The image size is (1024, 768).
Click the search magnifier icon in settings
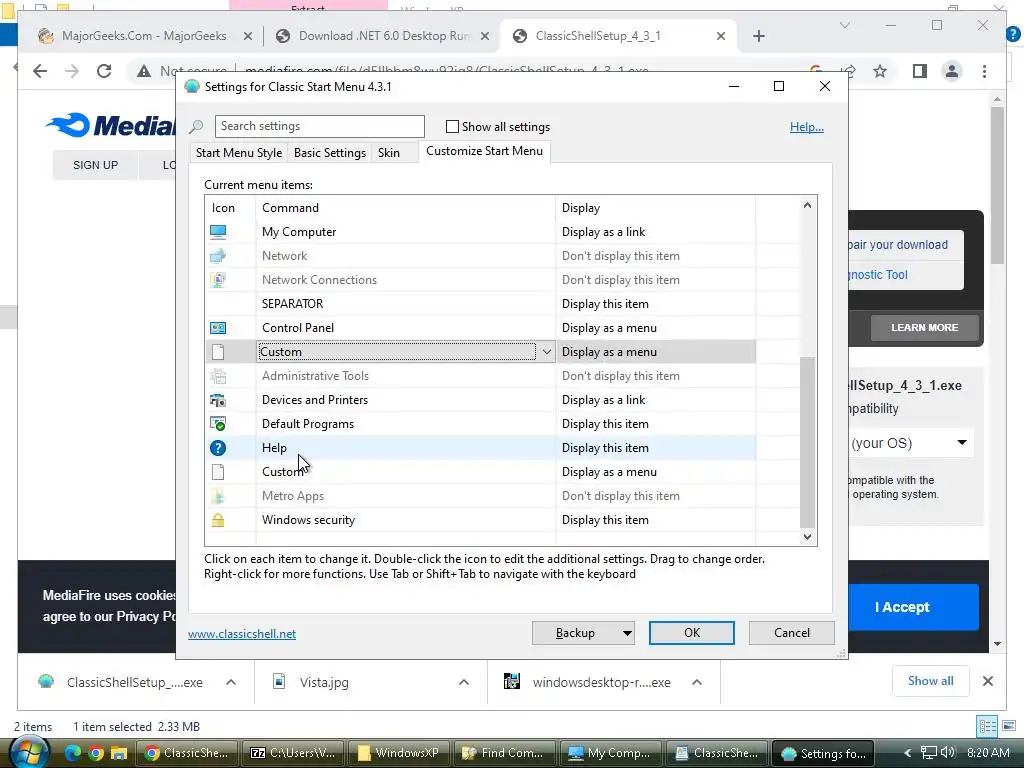196,127
